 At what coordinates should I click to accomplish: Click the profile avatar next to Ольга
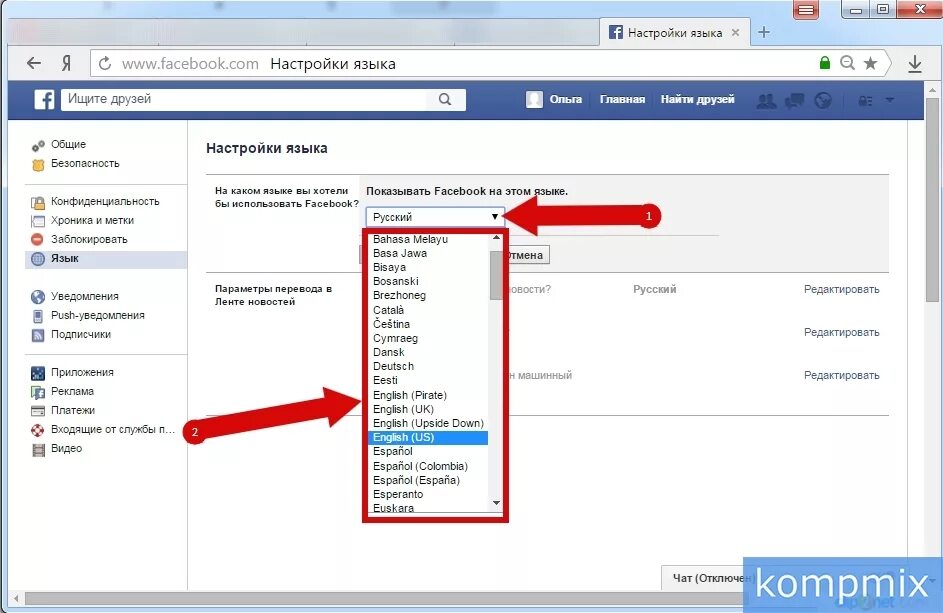[534, 99]
